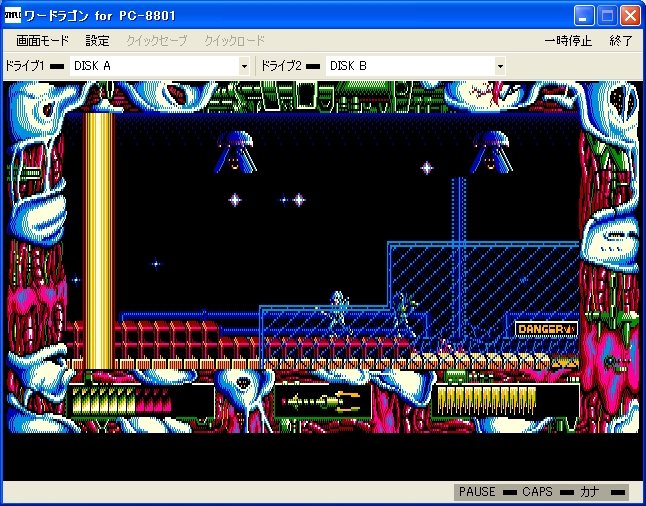Click the DISK A combo box field
Screen dimensions: 646x506
160,66
